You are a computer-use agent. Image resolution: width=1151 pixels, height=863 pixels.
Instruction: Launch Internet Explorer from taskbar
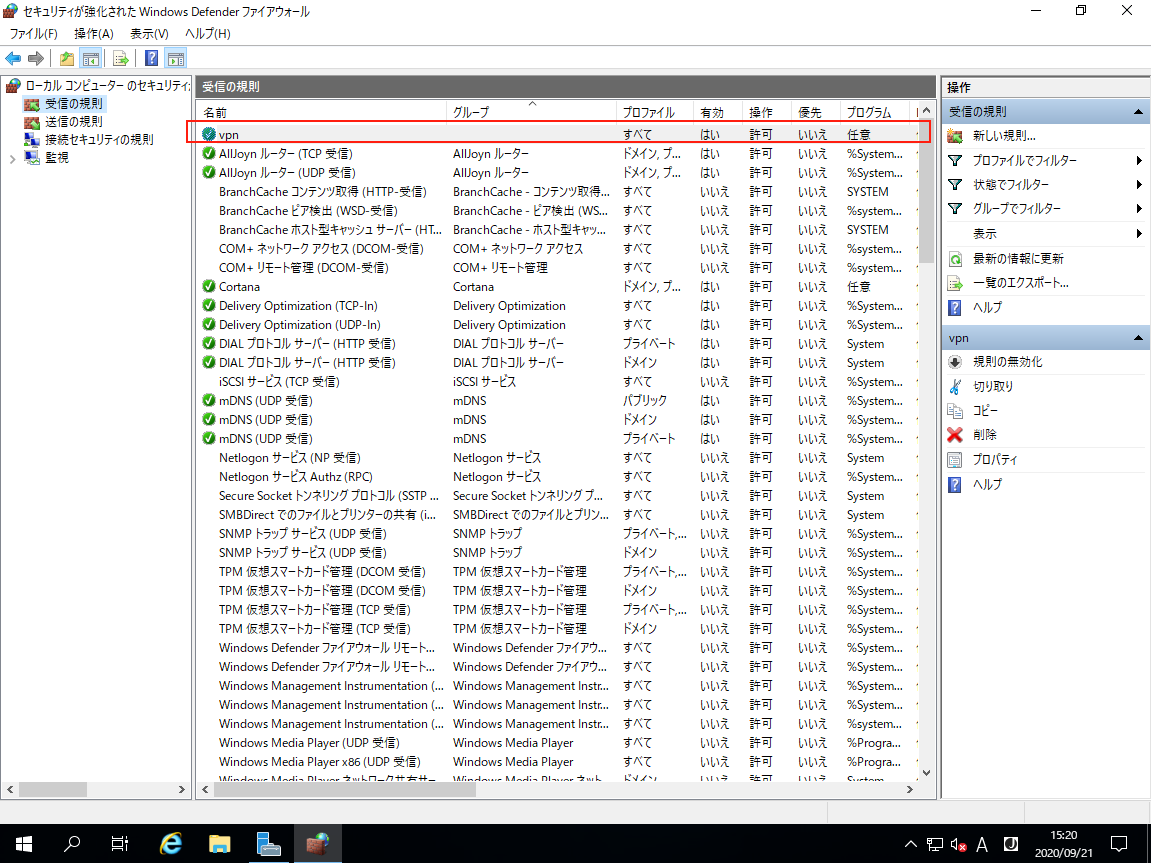click(170, 843)
